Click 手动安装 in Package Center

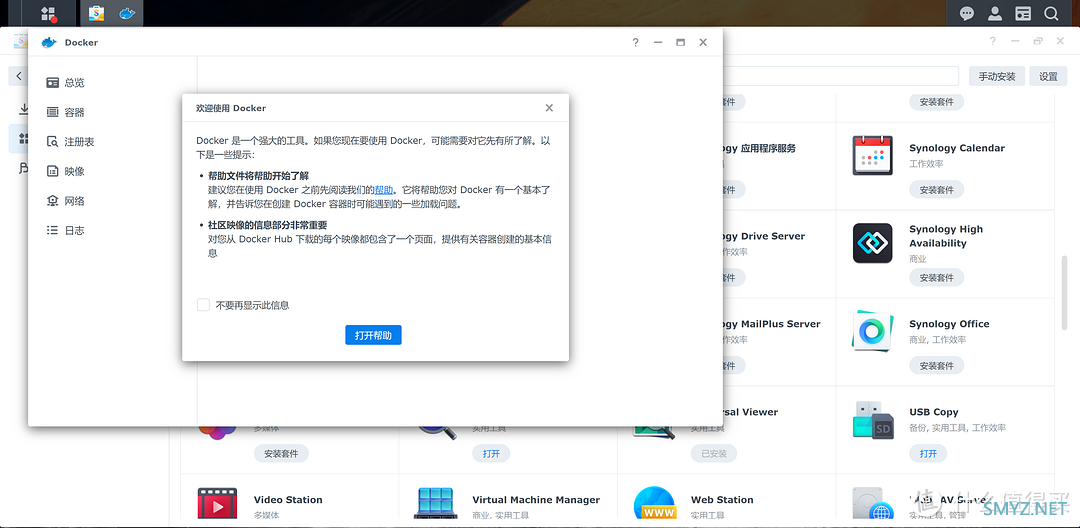[997, 76]
